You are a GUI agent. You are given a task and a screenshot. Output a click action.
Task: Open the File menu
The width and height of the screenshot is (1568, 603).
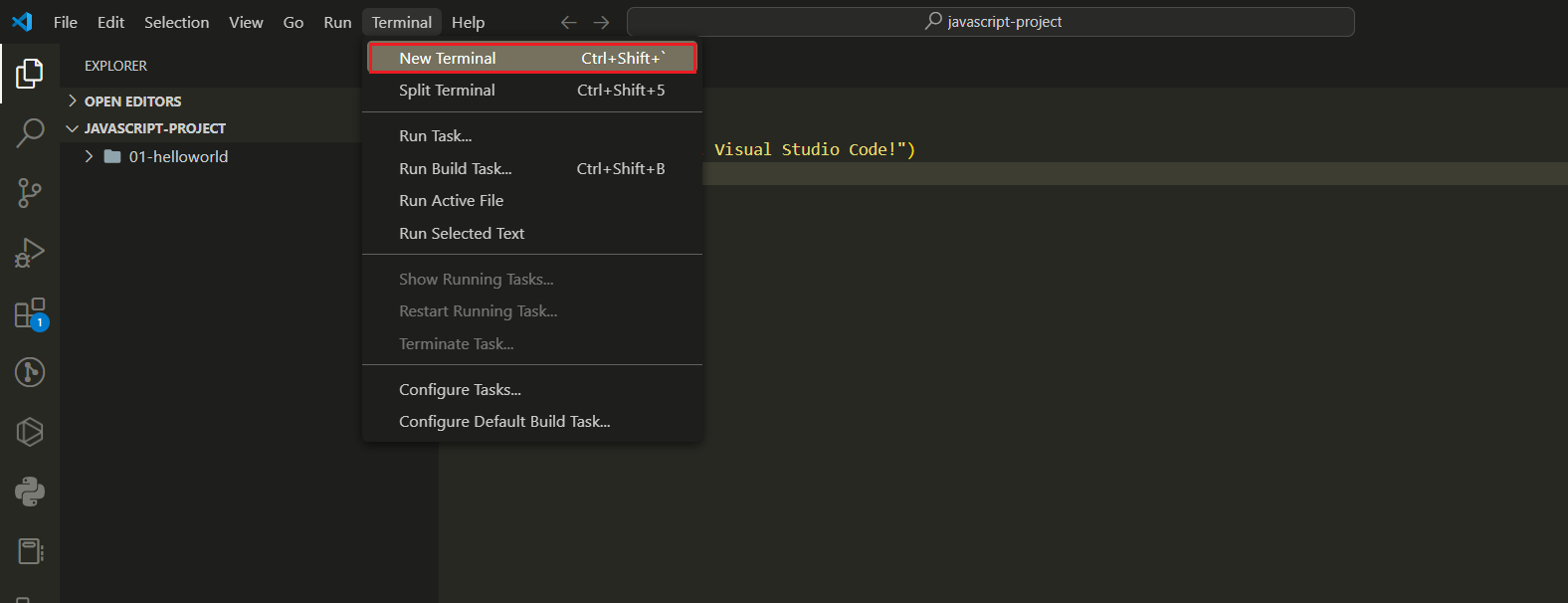click(66, 22)
